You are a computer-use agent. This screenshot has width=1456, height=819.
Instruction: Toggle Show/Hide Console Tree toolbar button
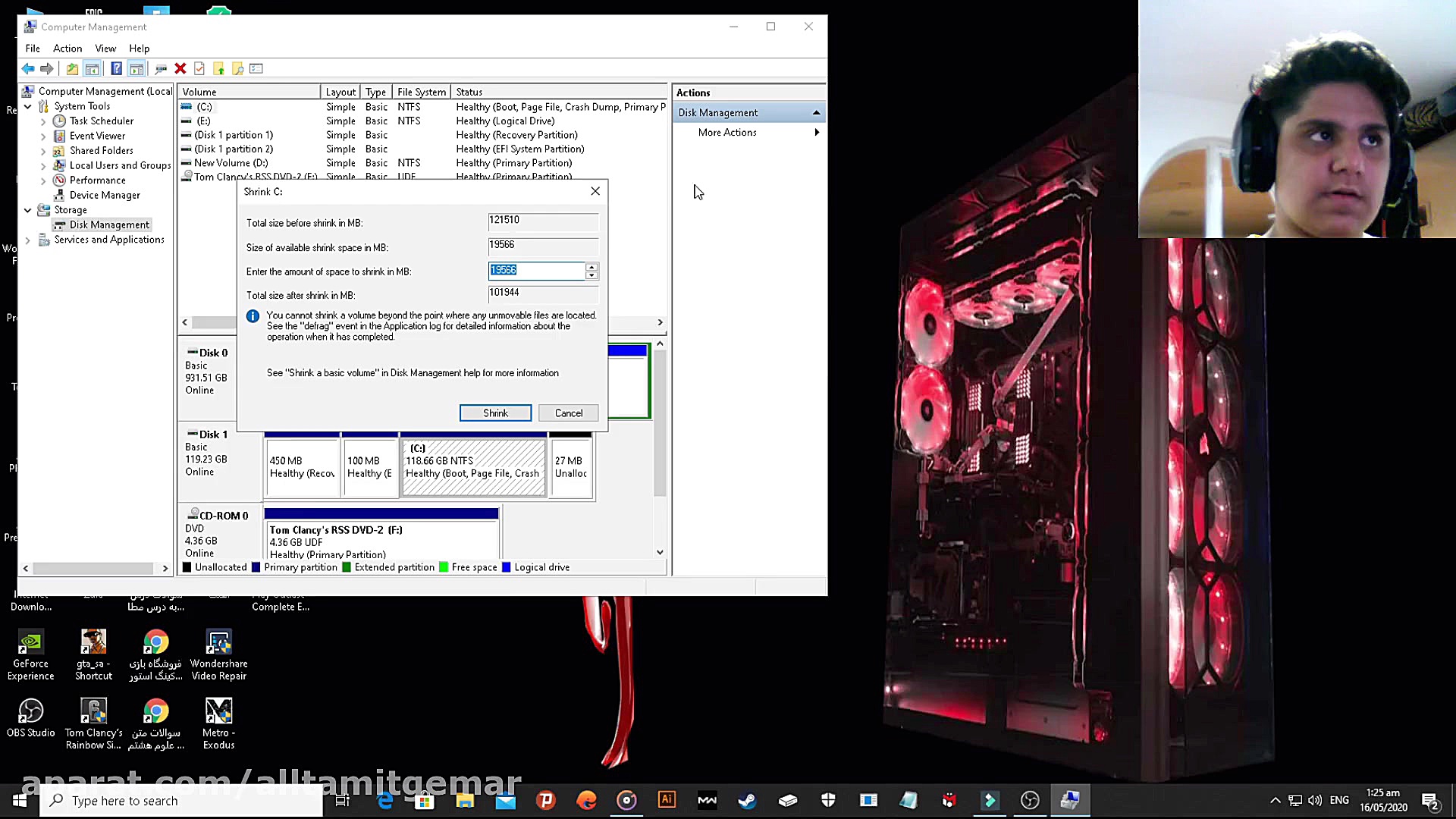[x=93, y=69]
